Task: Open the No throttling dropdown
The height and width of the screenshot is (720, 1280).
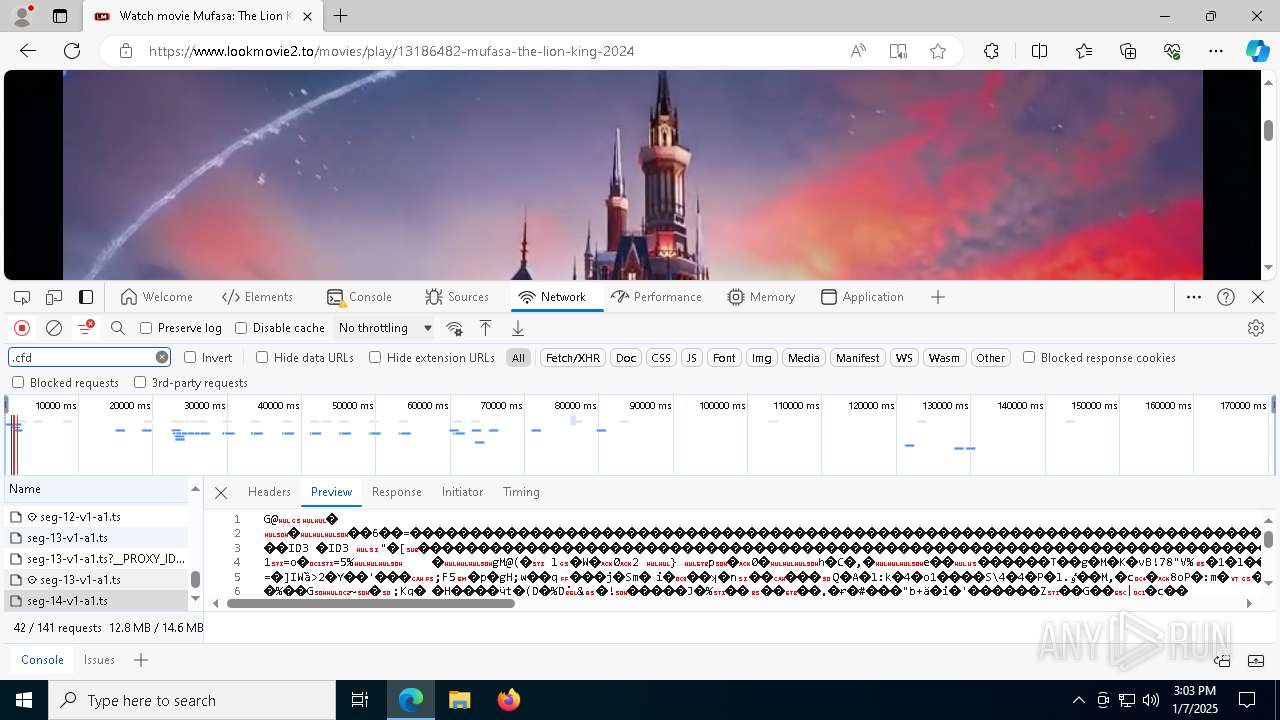Action: [x=385, y=328]
